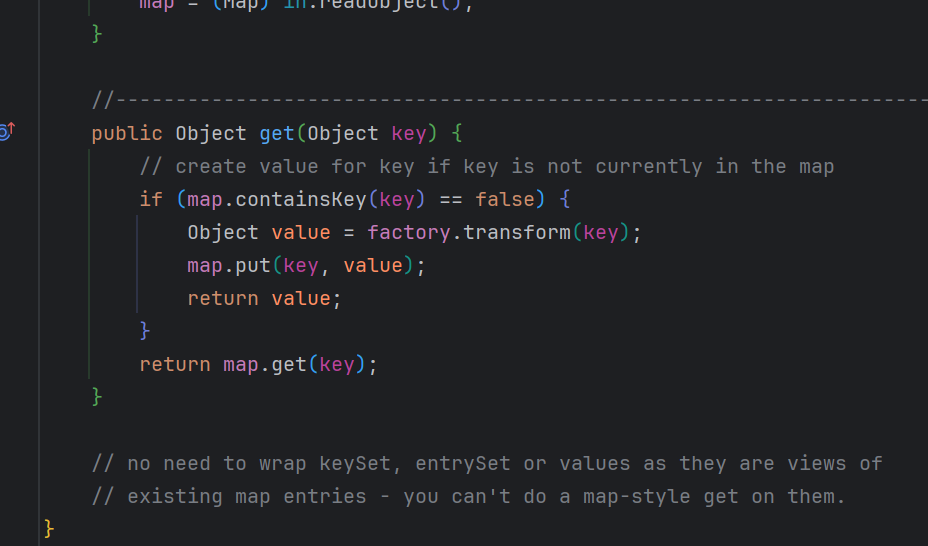Click the overridden method gutter icon

(x=6, y=132)
